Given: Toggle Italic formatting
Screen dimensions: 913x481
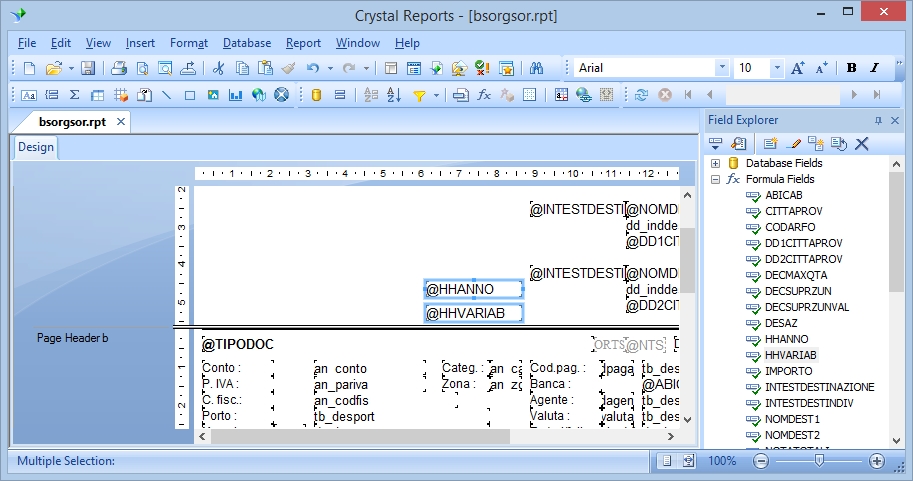Looking at the screenshot, I should (874, 68).
